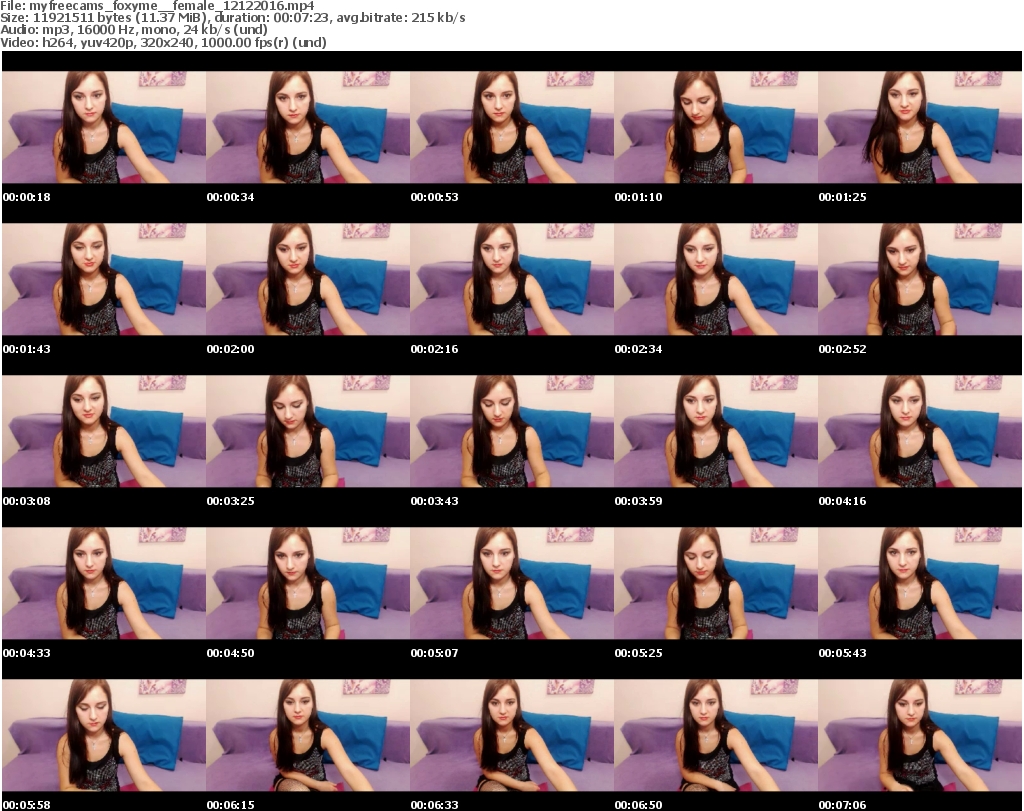
Task: Select the thumbnail above timestamp 00:05:07
Action: click(x=512, y=583)
